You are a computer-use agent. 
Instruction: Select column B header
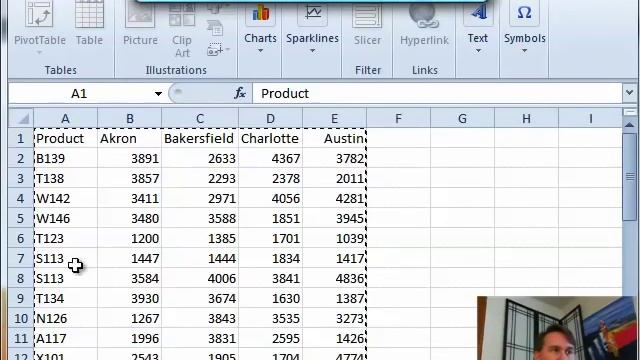129,118
